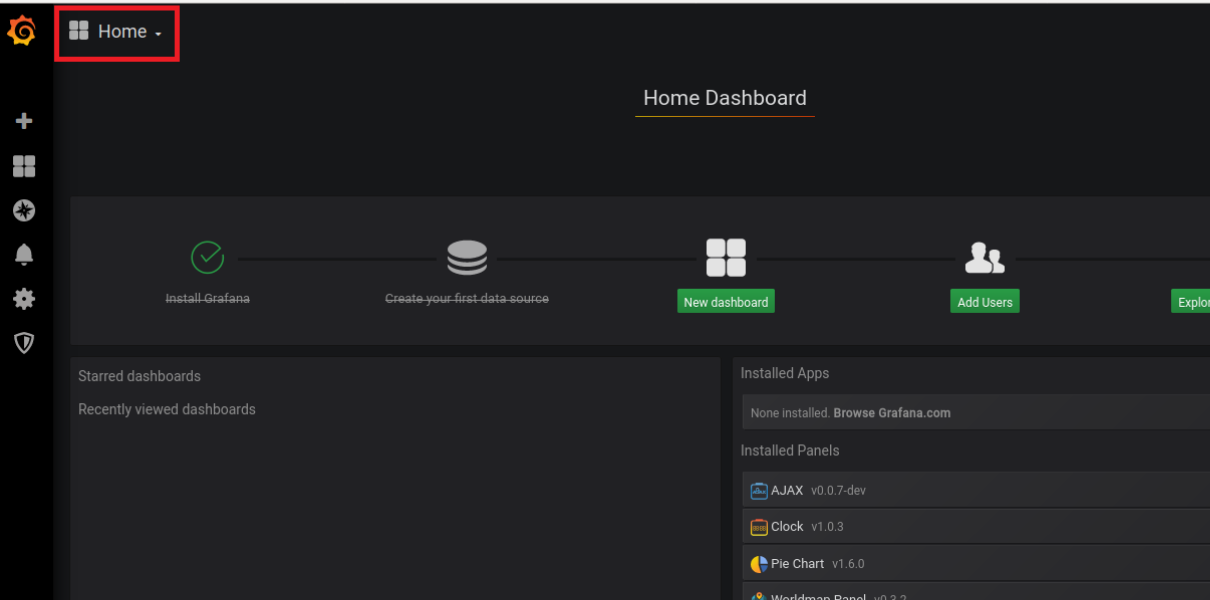1210x600 pixels.
Task: Open the Dashboards grid icon in sidebar
Action: [x=24, y=166]
